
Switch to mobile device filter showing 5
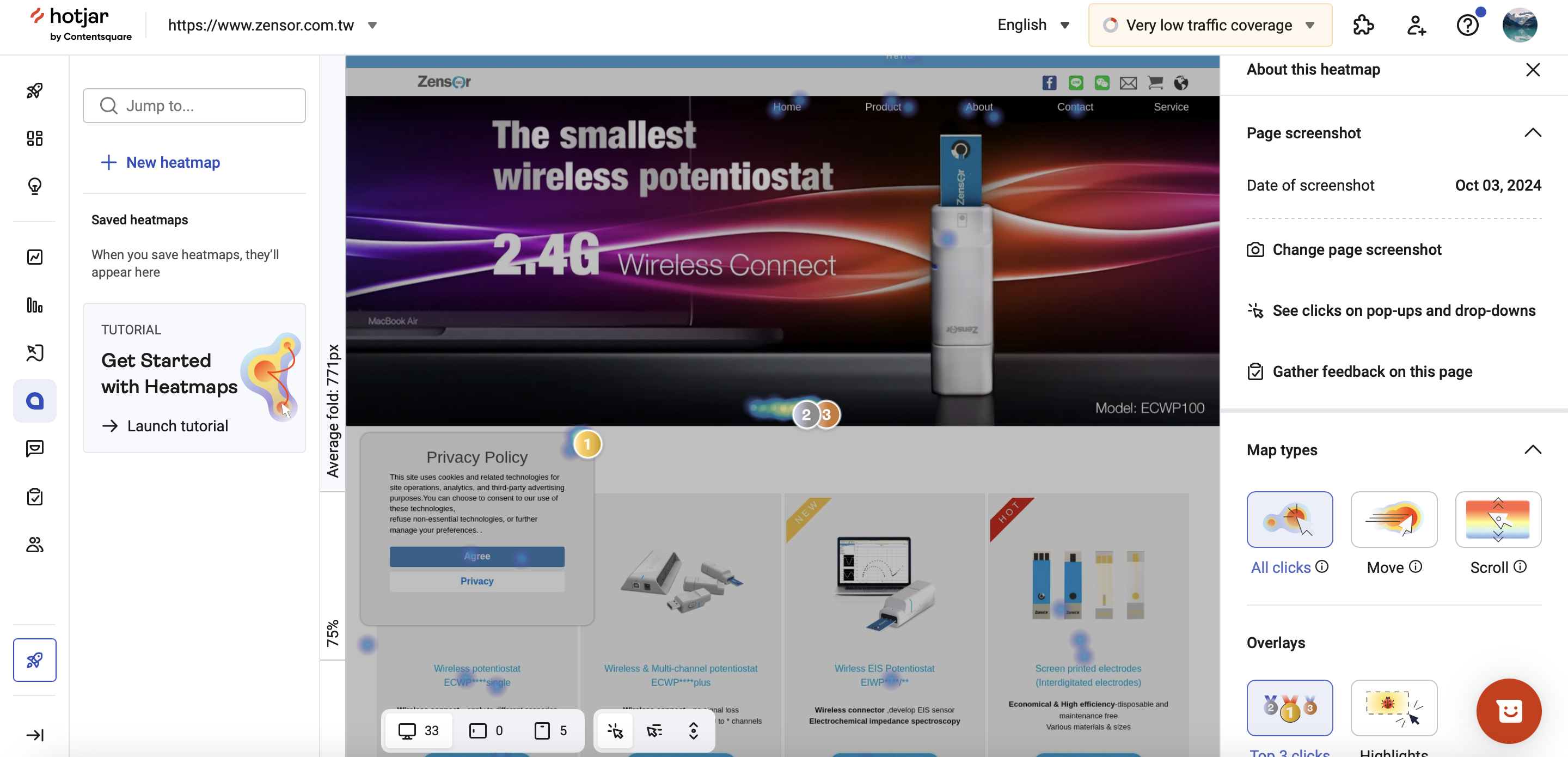pos(551,730)
